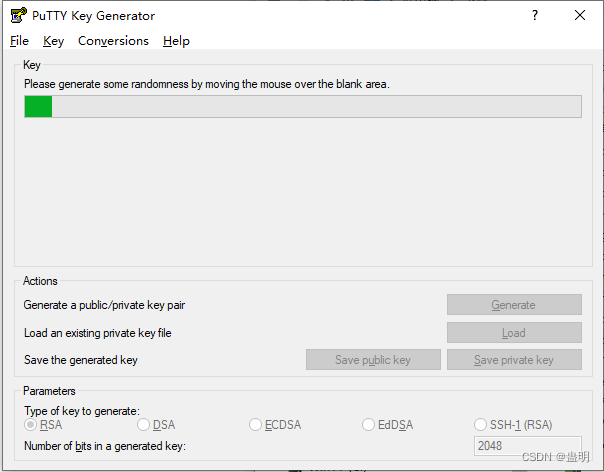Viewport: 604px width, 472px height.
Task: Click 'Generate a public/private key pair' label
Action: (104, 305)
